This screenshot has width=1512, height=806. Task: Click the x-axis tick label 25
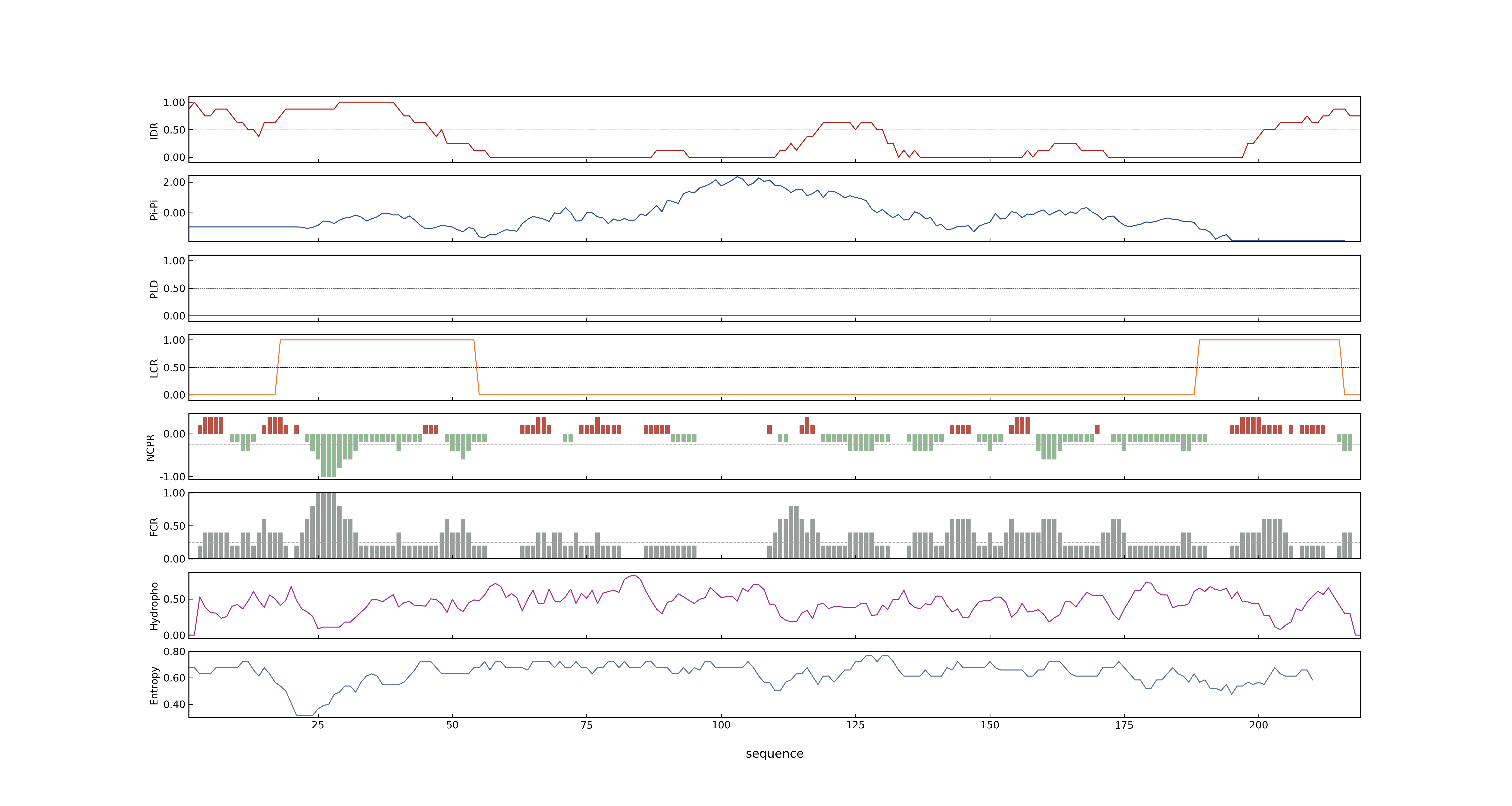[318, 725]
